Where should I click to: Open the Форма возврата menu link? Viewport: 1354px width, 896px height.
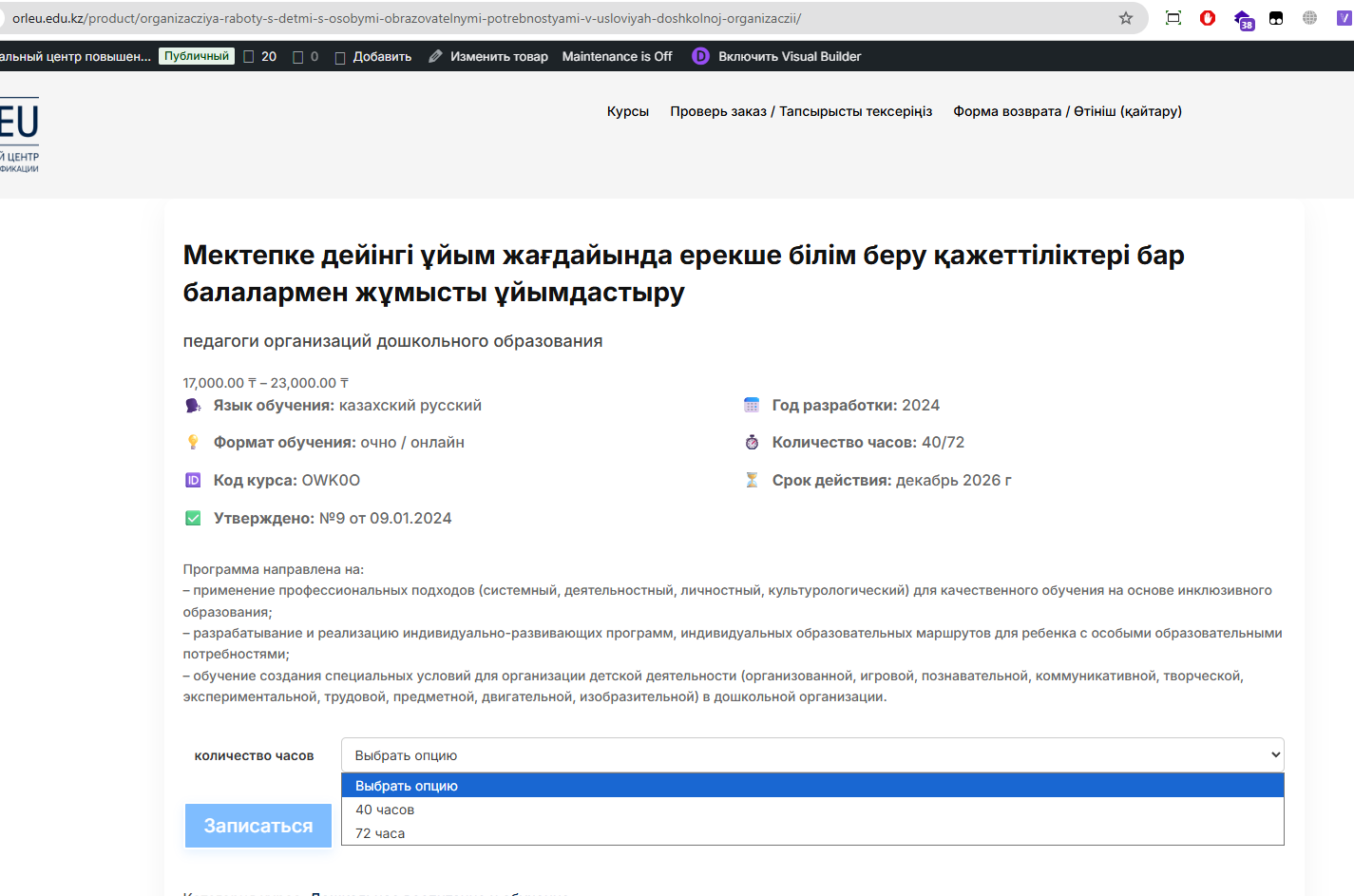[1067, 111]
